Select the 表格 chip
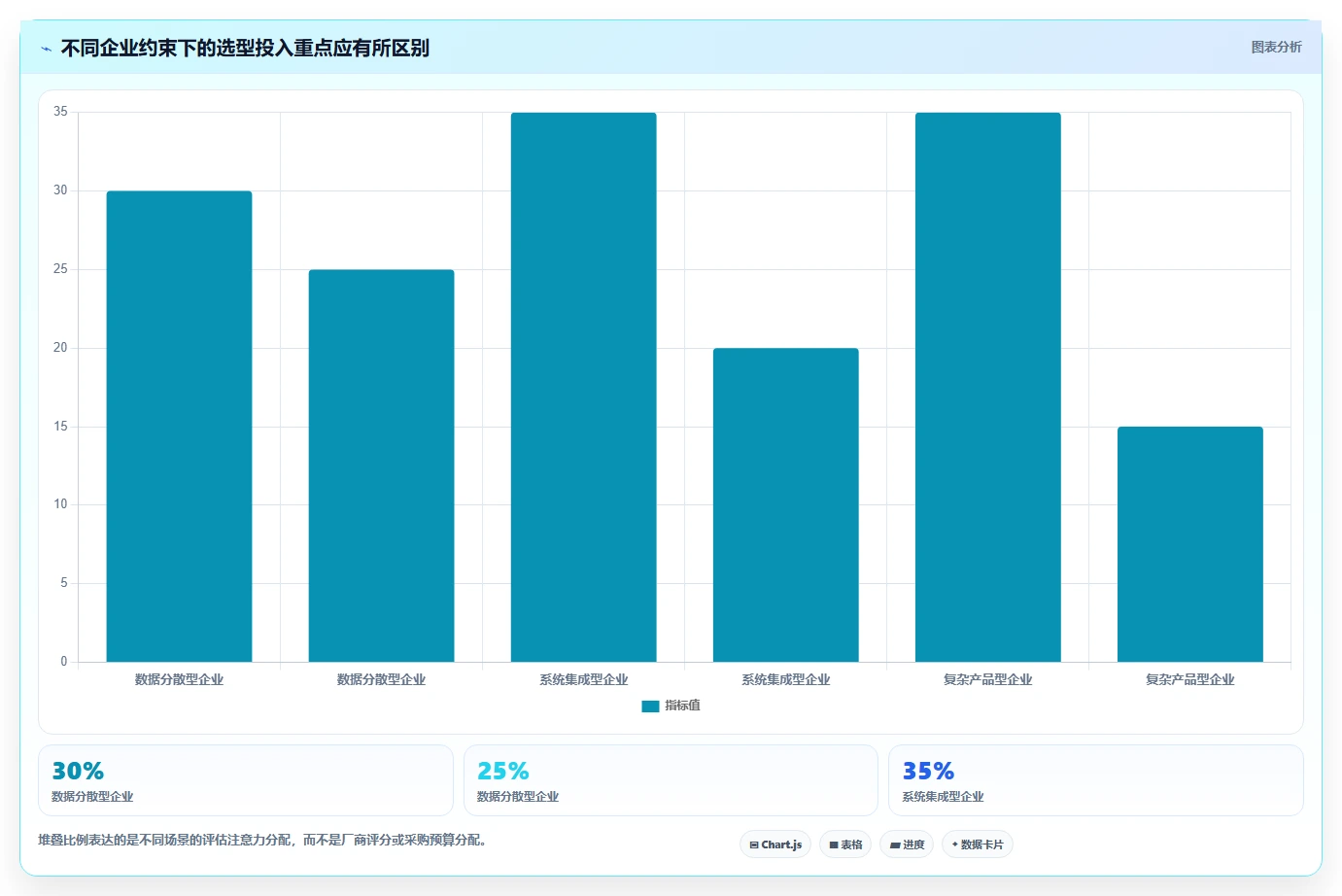Screen dimensions: 1342x896 845,844
